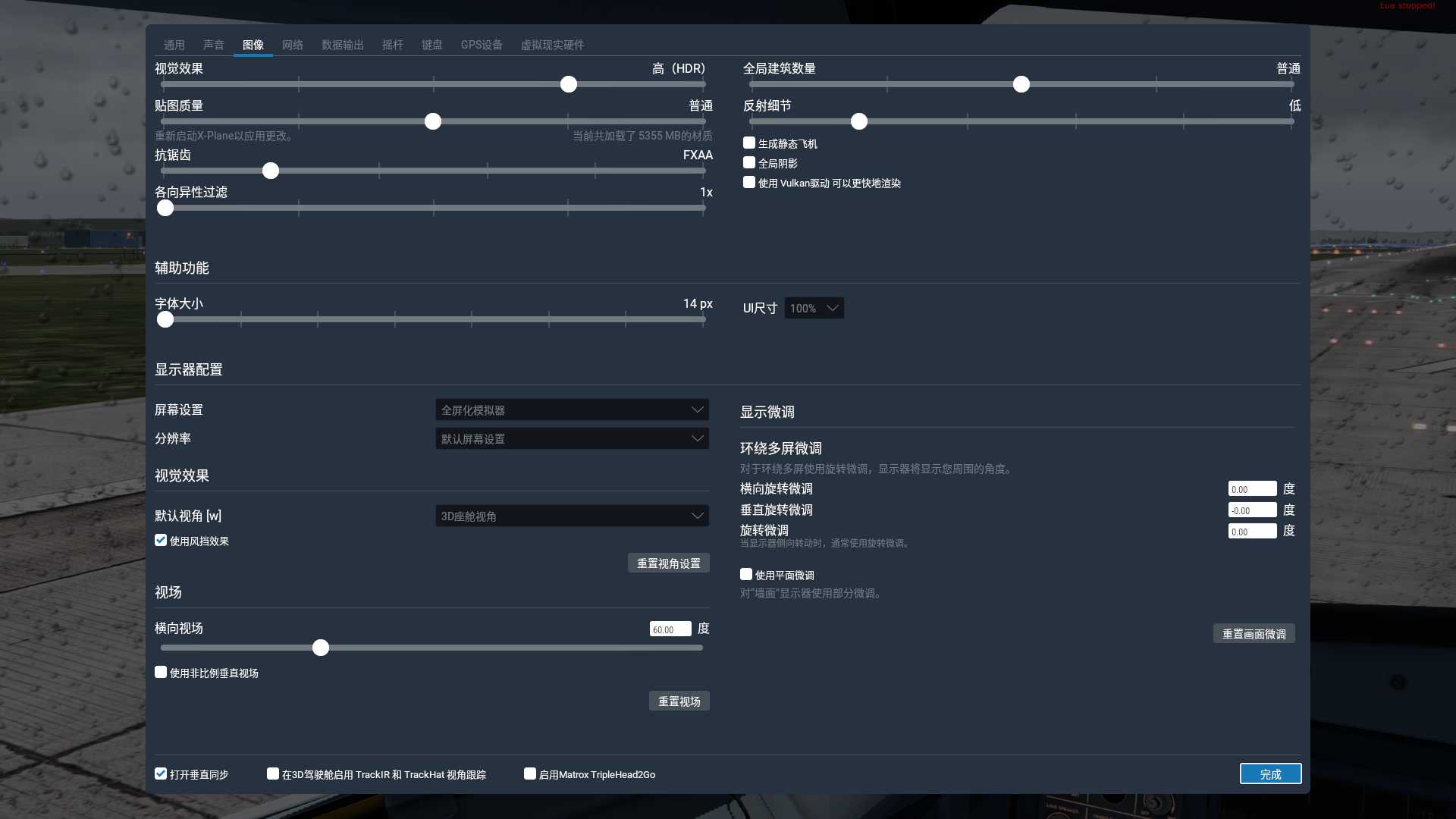This screenshot has width=1456, height=819.
Task: Click the 重置视角设置 button
Action: tap(668, 563)
